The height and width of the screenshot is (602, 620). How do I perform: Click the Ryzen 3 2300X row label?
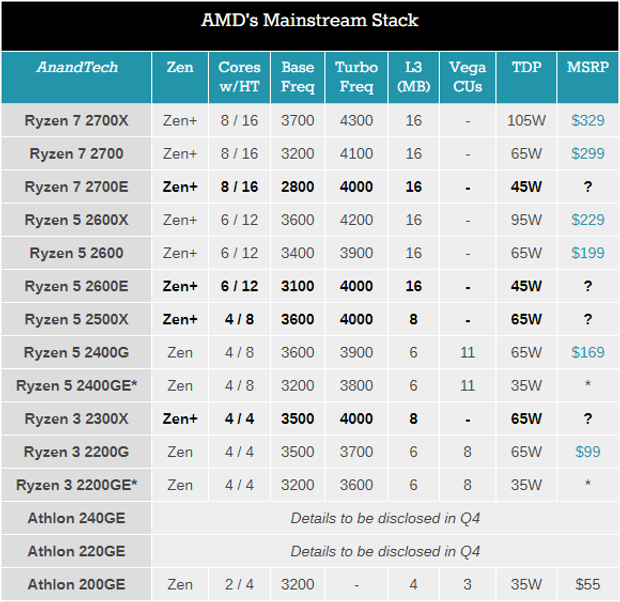tap(77, 419)
